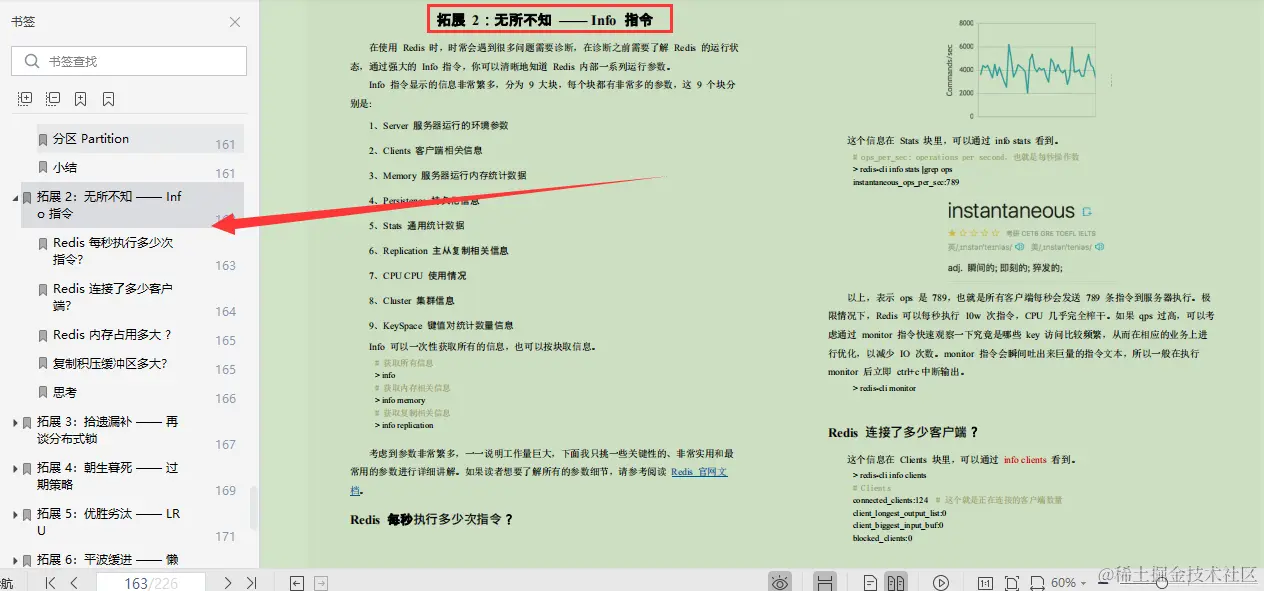Image resolution: width=1264 pixels, height=591 pixels.
Task: Activate fit-to-page zoom icon
Action: click(x=1012, y=581)
